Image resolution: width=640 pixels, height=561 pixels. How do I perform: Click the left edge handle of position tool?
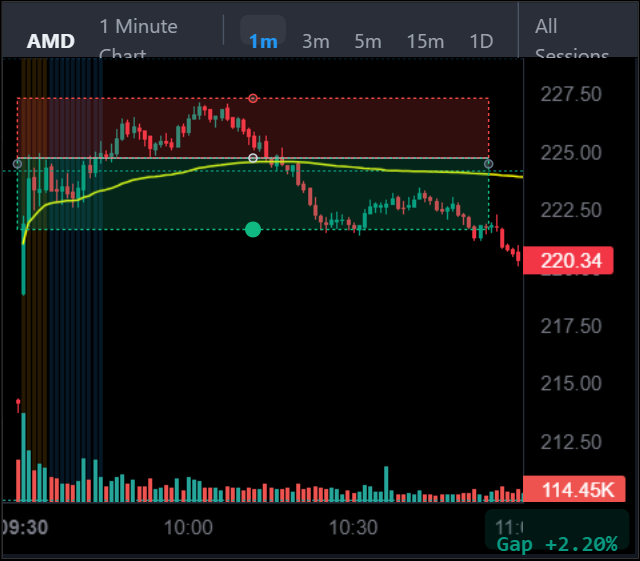(x=17, y=164)
